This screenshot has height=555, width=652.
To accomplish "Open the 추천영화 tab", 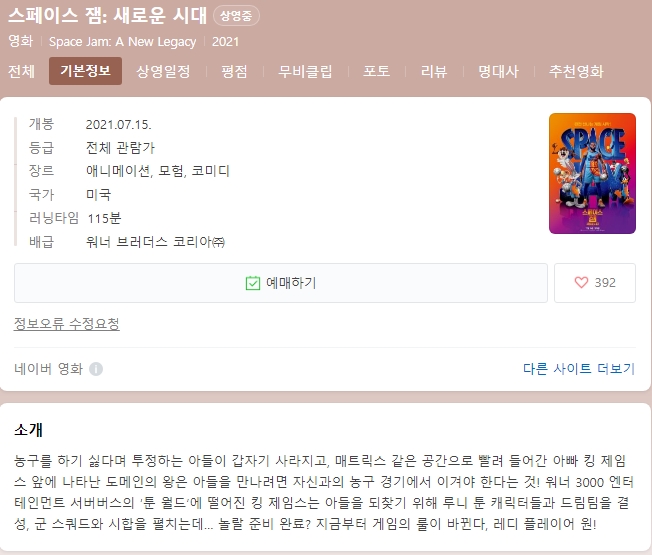I will coord(576,71).
